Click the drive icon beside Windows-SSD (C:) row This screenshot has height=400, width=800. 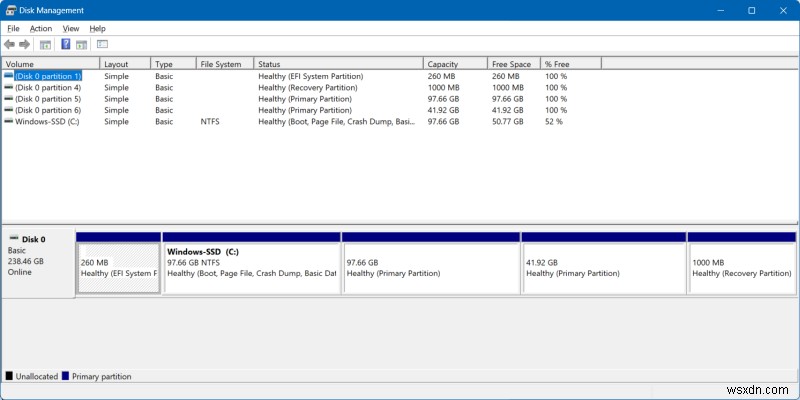click(x=9, y=121)
